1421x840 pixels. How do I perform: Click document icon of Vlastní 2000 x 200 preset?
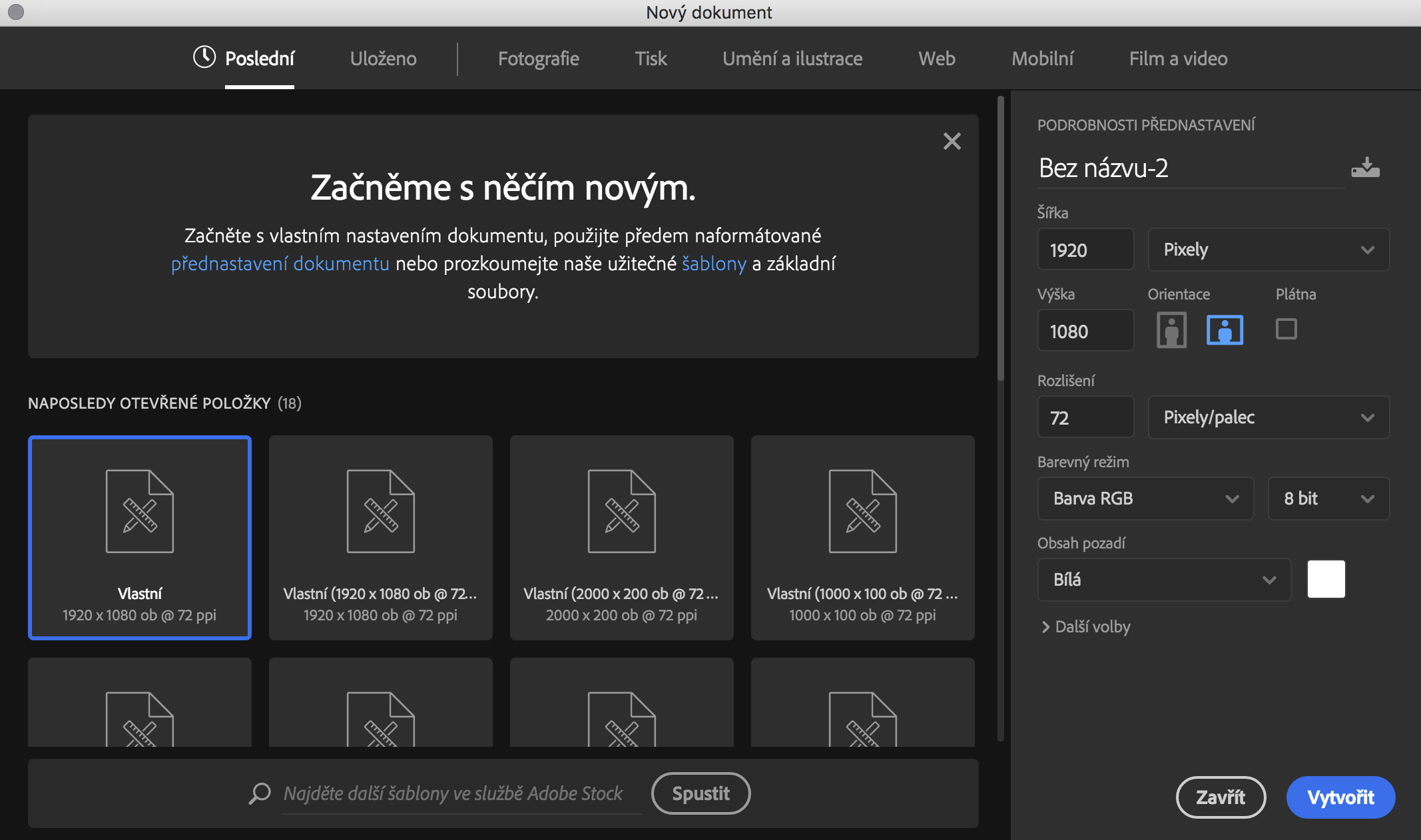622,511
